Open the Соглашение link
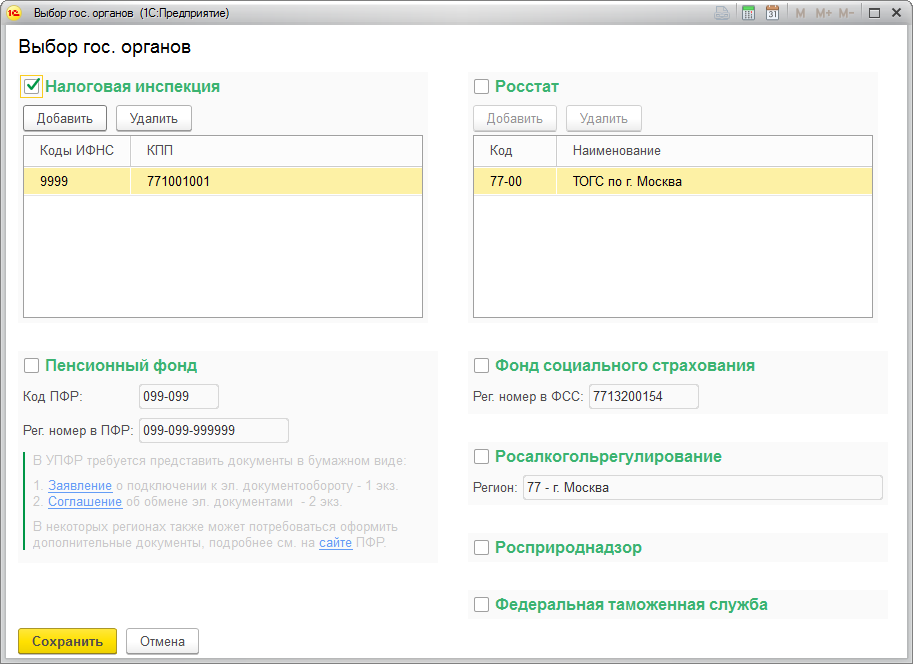This screenshot has height=664, width=913. [x=85, y=501]
